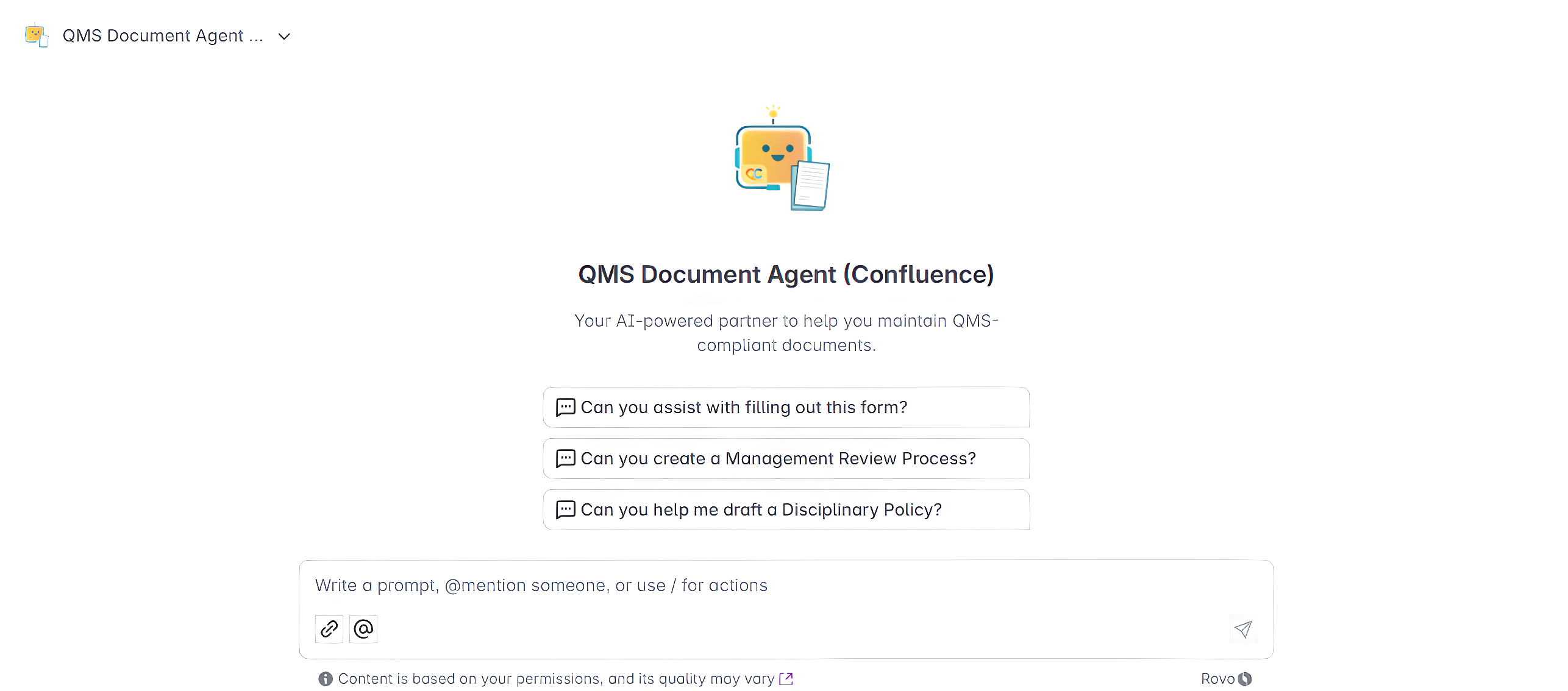This screenshot has height=691, width=1568.
Task: Click the Rovo logo icon bottom right
Action: point(1245,678)
